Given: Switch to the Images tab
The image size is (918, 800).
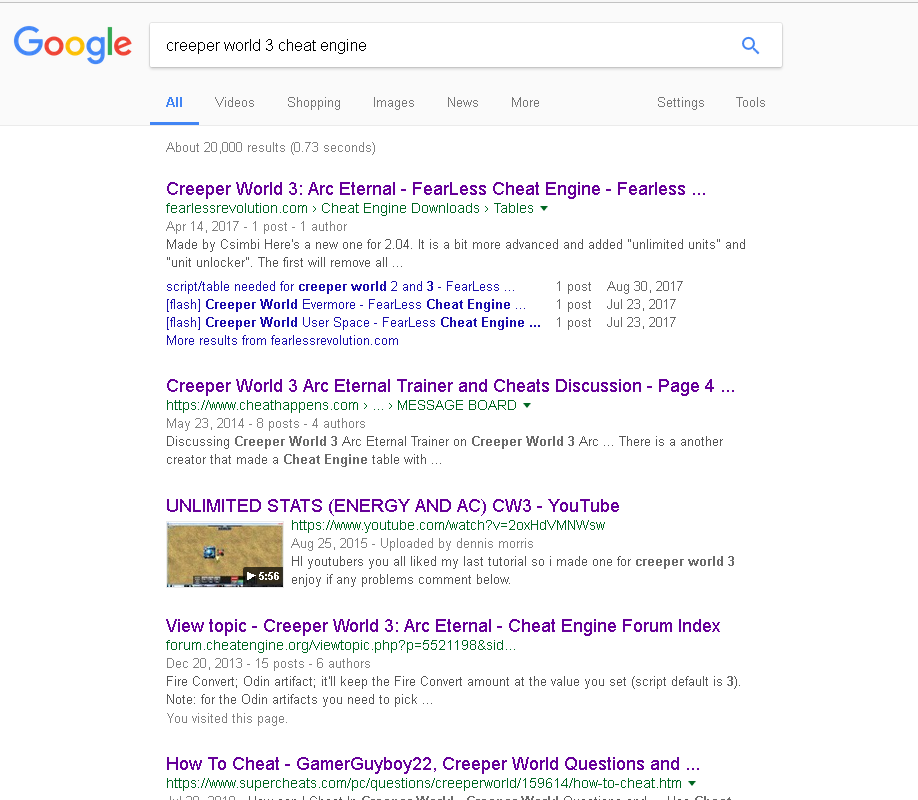Looking at the screenshot, I should pyautogui.click(x=393, y=102).
